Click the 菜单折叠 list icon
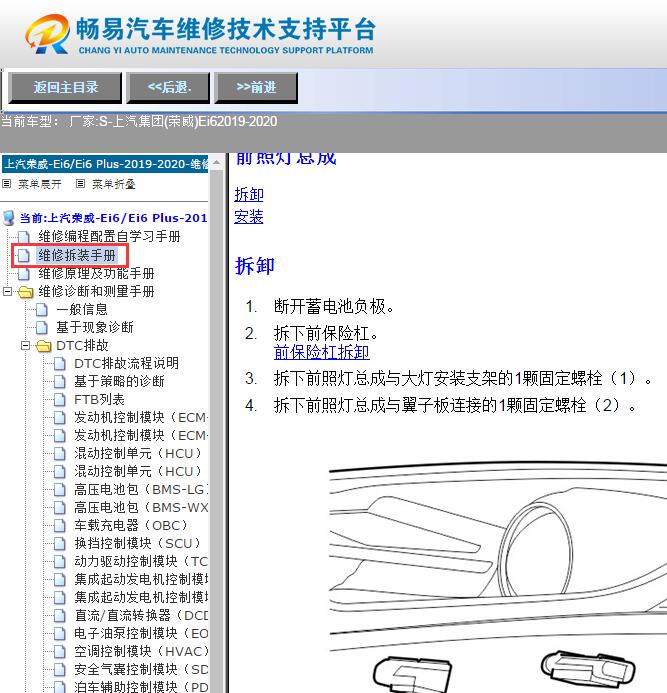The image size is (667, 693). pyautogui.click(x=80, y=183)
